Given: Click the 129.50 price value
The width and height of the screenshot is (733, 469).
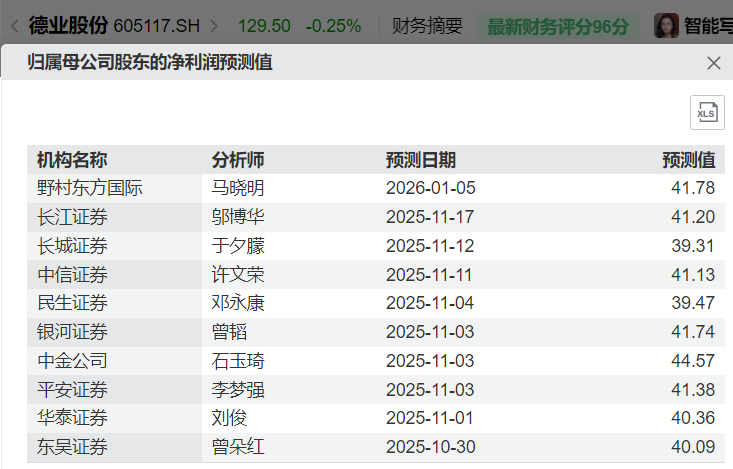Looking at the screenshot, I should click(x=264, y=26).
